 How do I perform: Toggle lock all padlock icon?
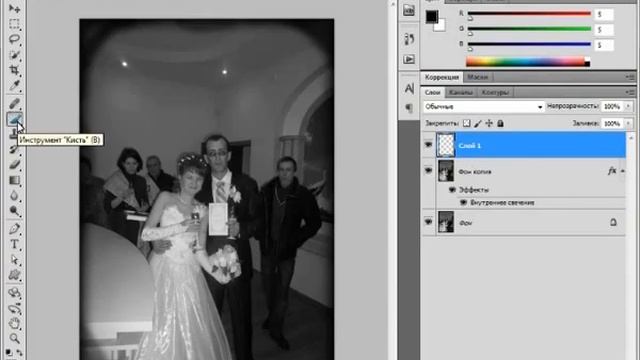click(500, 123)
